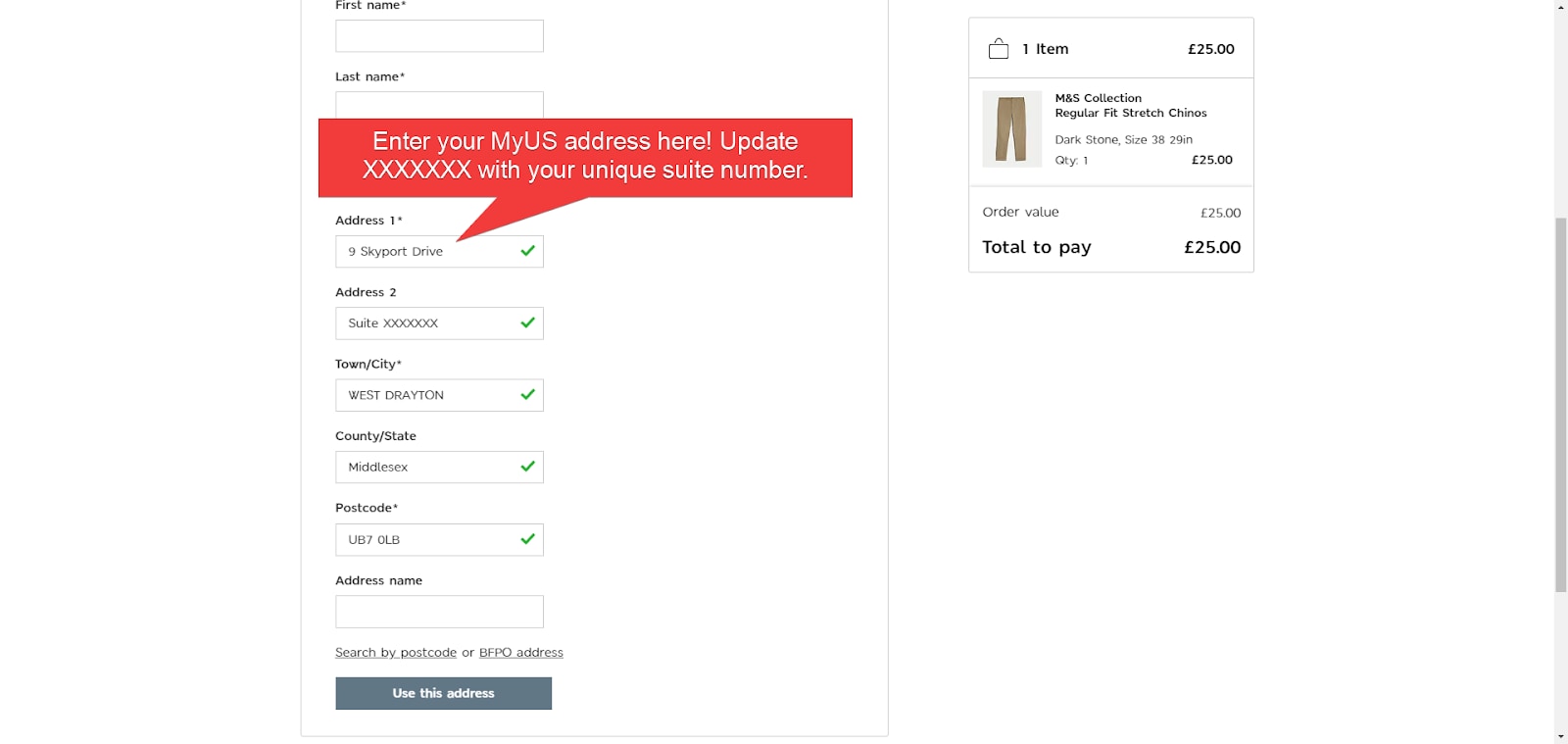The width and height of the screenshot is (1568, 744).
Task: Click the Qty: 1 text
Action: click(1071, 161)
